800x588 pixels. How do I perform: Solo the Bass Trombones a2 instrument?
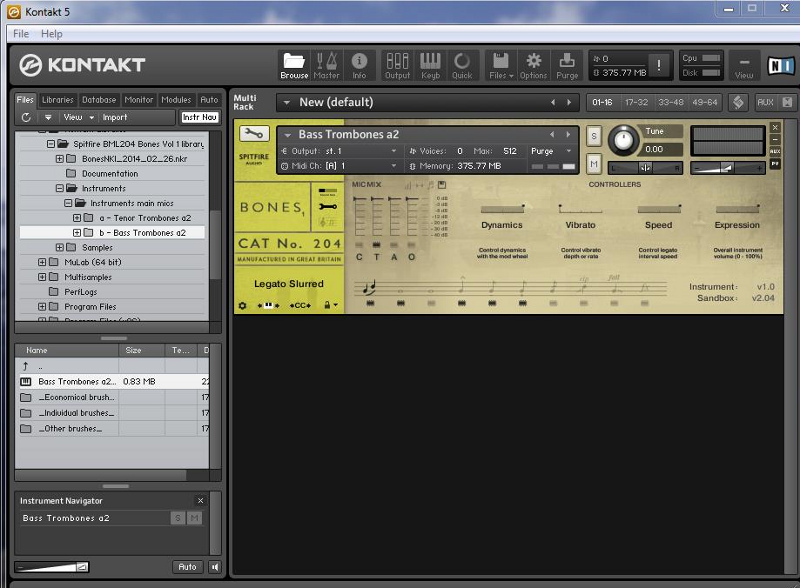tap(593, 136)
